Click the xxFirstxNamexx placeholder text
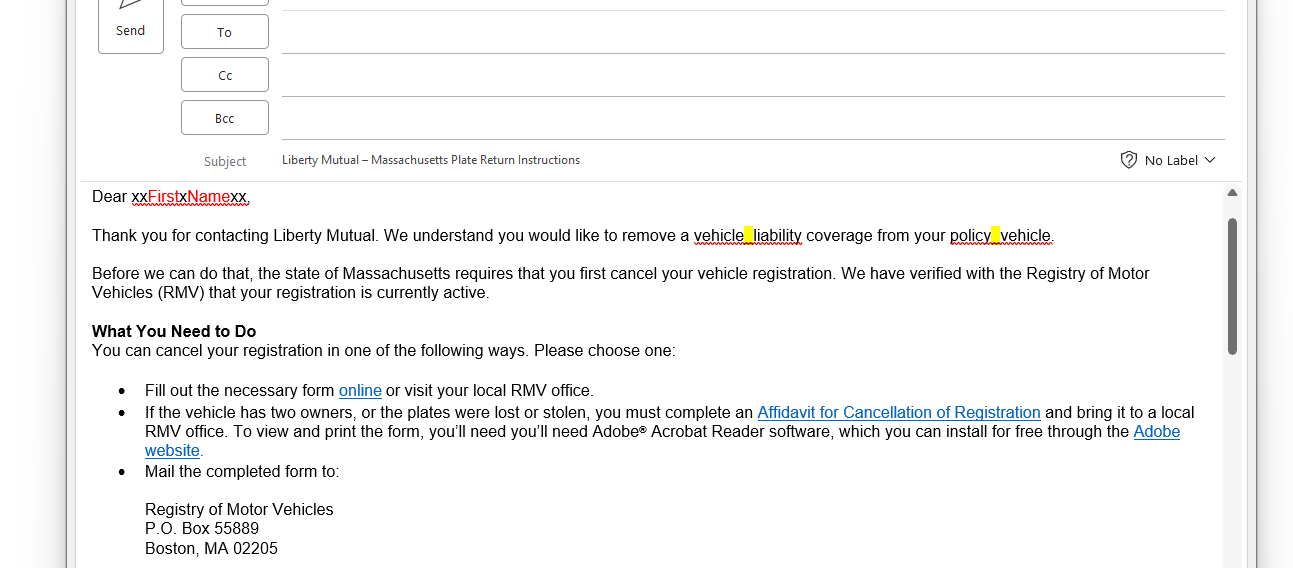The width and height of the screenshot is (1293, 568). tap(190, 197)
